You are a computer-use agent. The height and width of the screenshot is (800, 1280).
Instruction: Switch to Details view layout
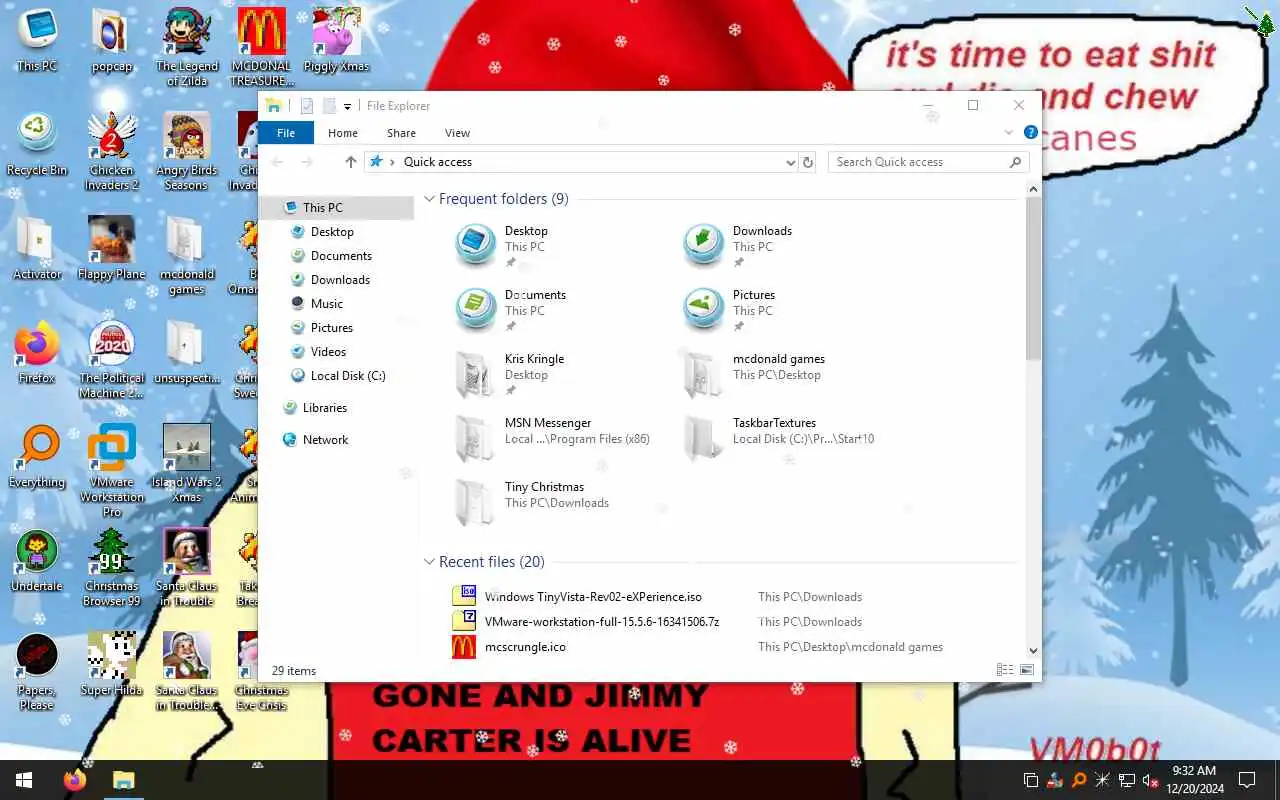(x=1004, y=670)
